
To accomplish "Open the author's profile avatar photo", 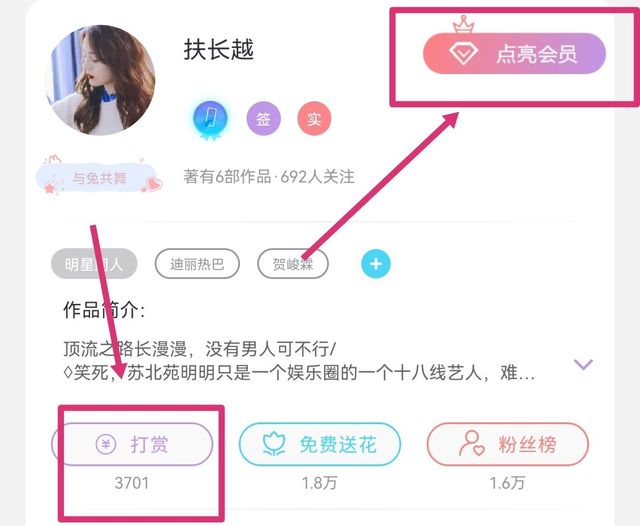I will [x=100, y=80].
